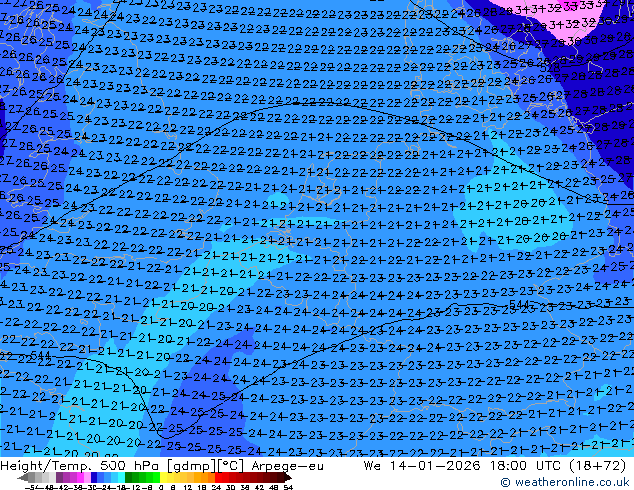Click the forecast date 'We 14-01-2026'

pyautogui.click(x=422, y=466)
